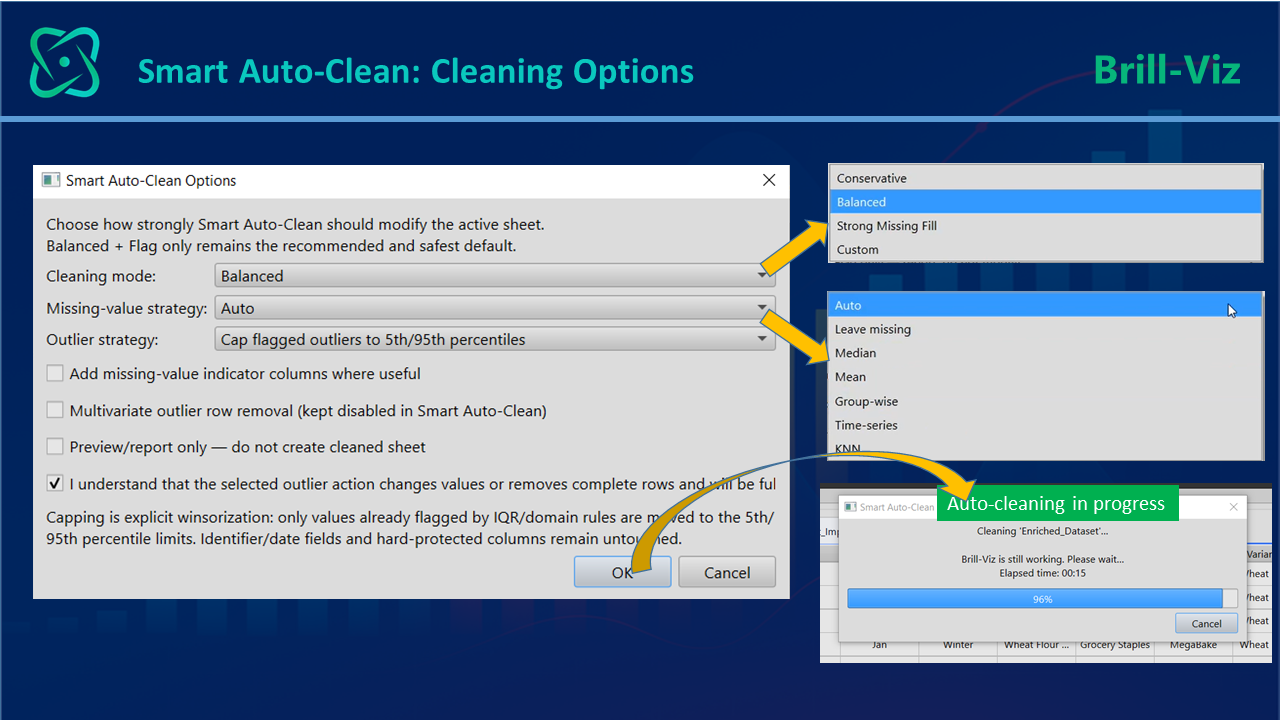This screenshot has width=1280, height=720.
Task: Click the 96% progress bar
Action: [x=1042, y=598]
